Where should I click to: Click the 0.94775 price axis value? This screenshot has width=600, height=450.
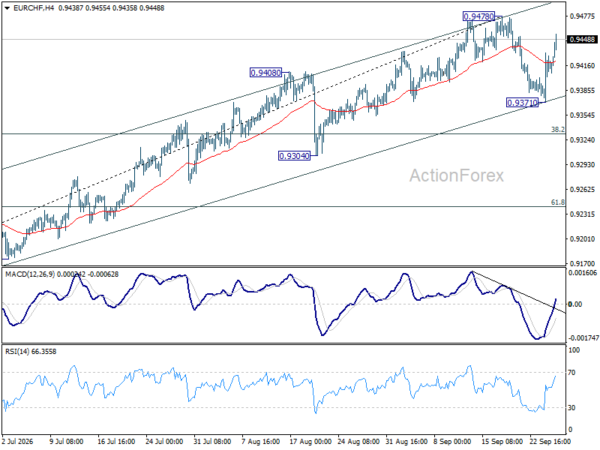(x=582, y=16)
